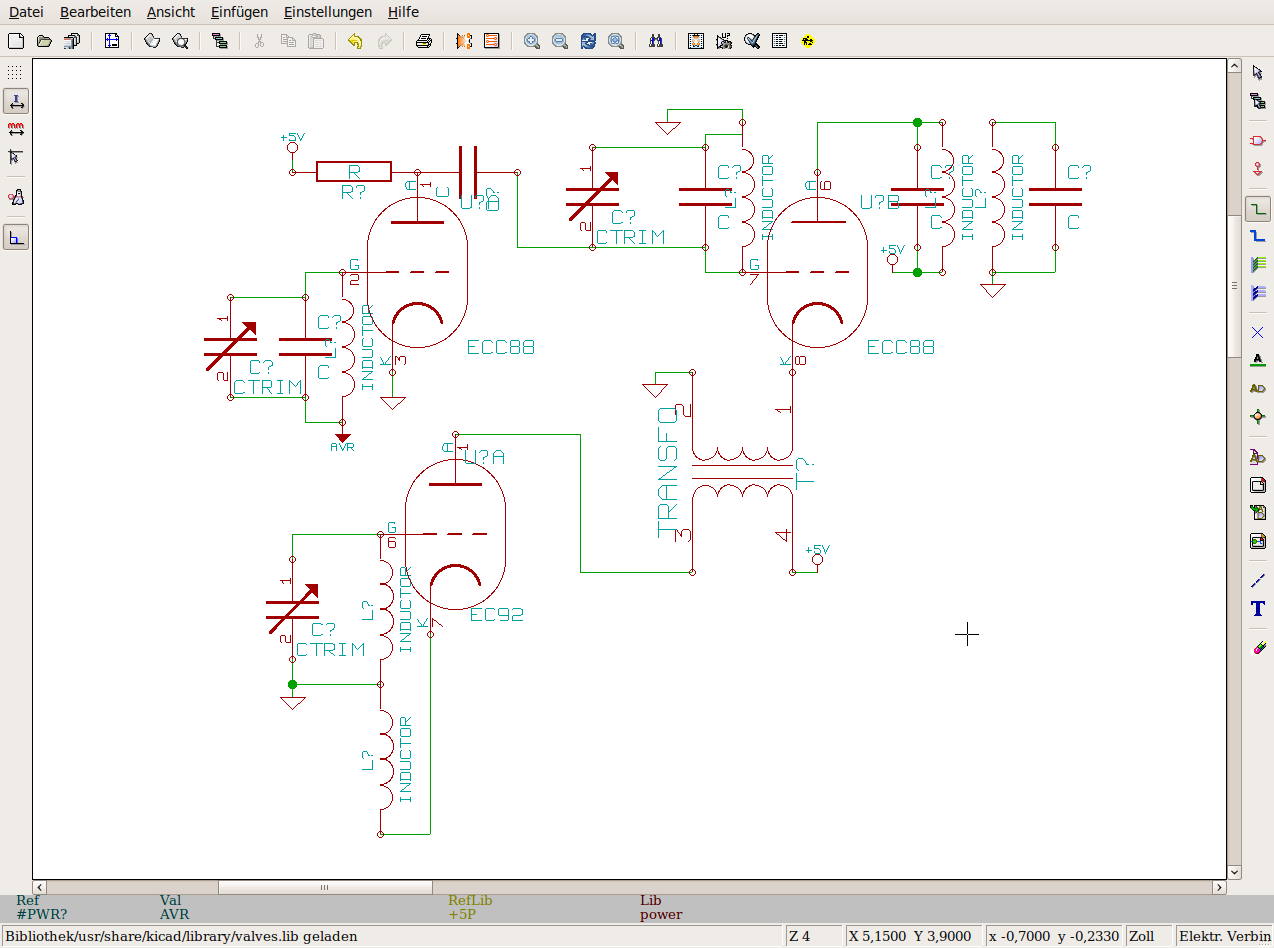Click the Find binoculars icon
Image resolution: width=1274 pixels, height=948 pixels.
coord(656,41)
